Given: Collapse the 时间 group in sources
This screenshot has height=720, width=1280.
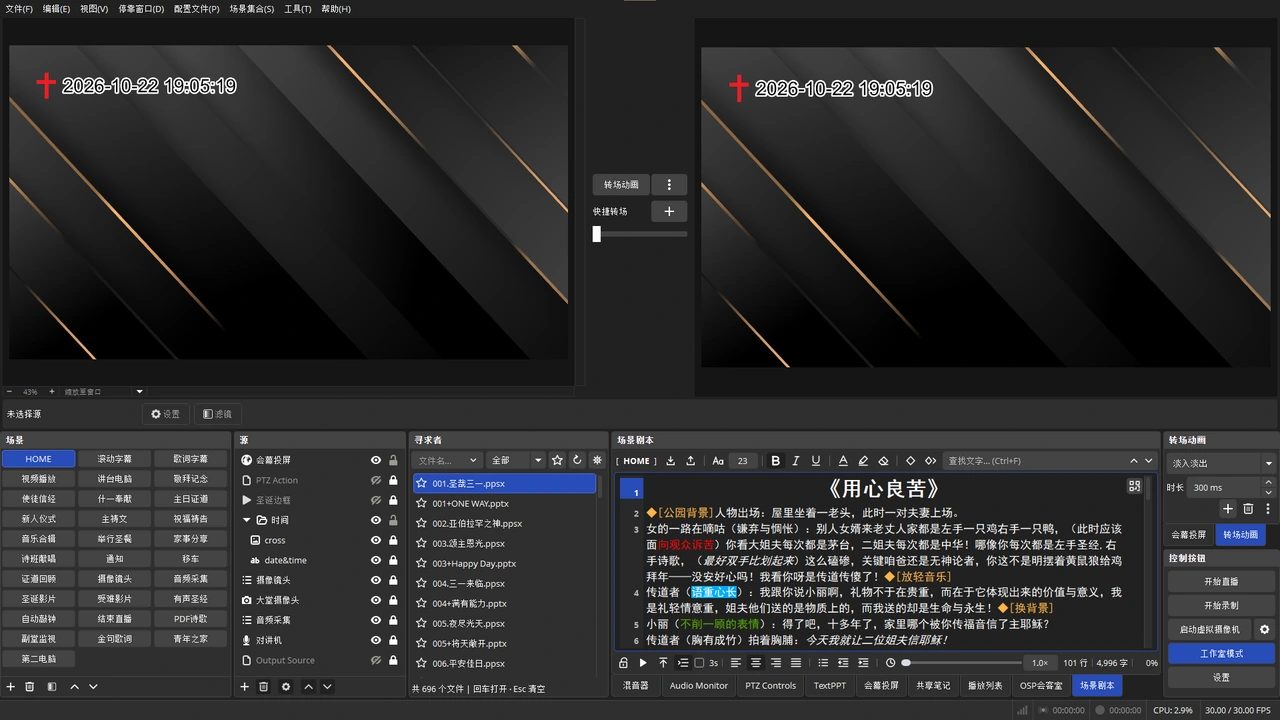Looking at the screenshot, I should point(247,520).
